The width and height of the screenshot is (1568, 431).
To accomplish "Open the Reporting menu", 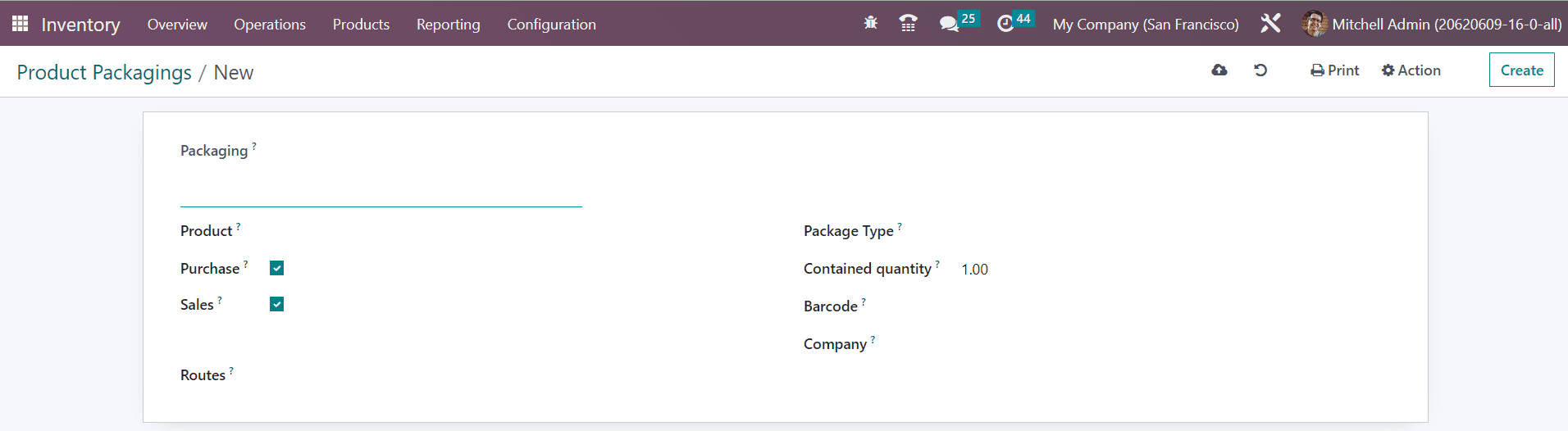I will [448, 24].
